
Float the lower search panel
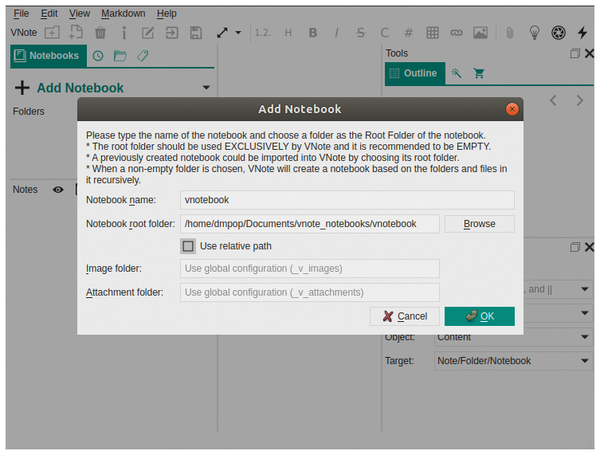coord(575,247)
